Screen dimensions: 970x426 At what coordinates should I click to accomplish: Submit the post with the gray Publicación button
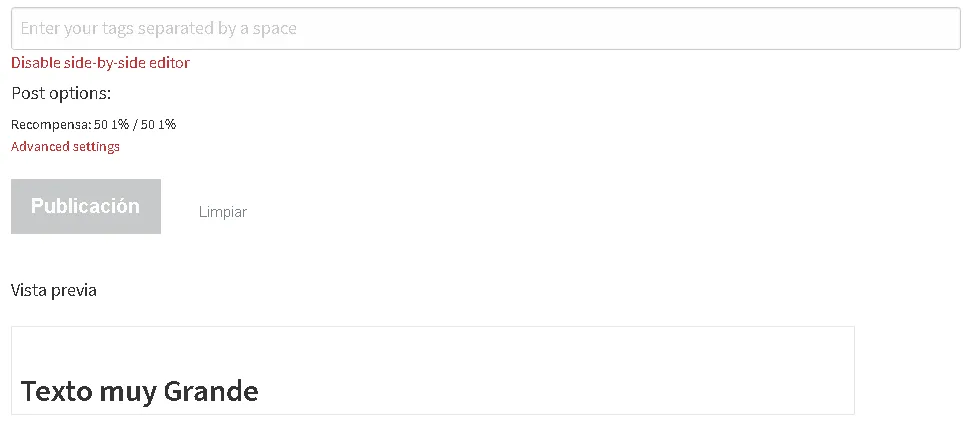(x=86, y=207)
